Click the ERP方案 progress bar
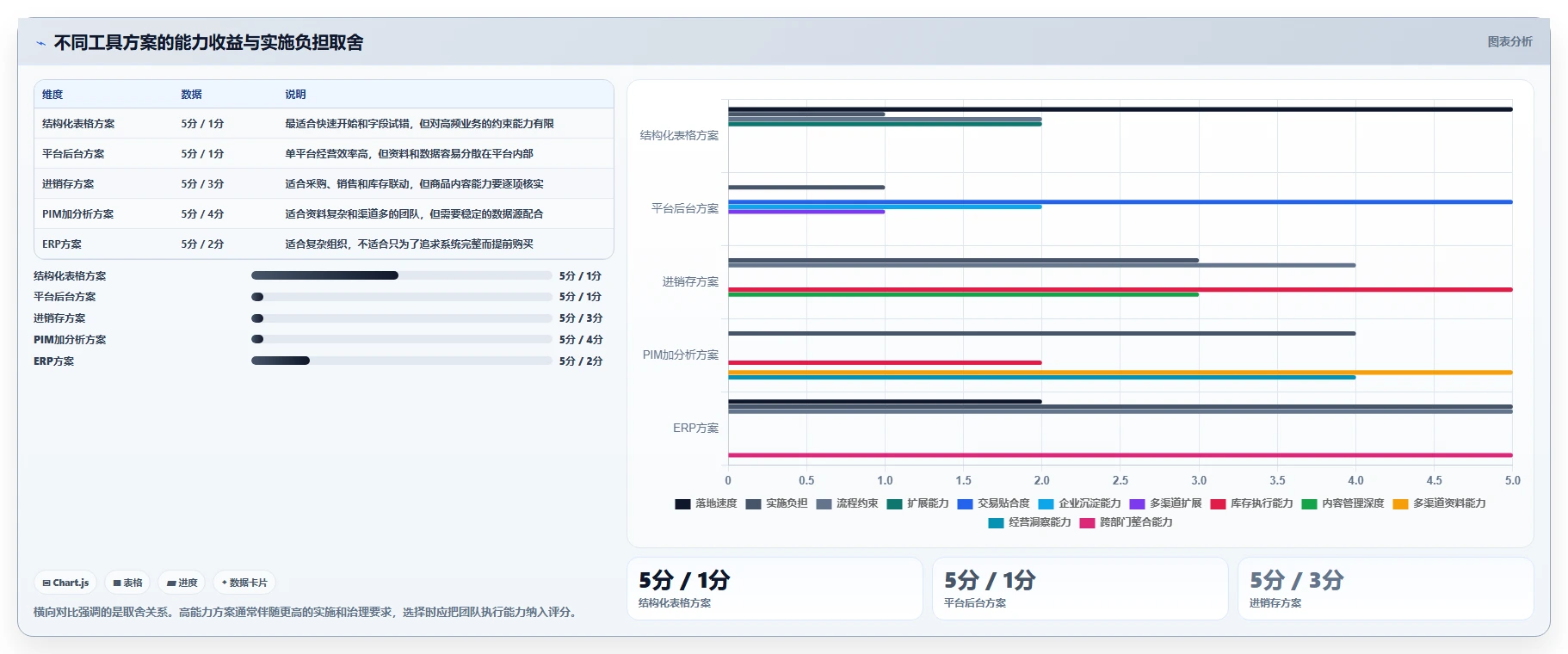Viewport: 1568px width, 654px height. pyautogui.click(x=401, y=361)
